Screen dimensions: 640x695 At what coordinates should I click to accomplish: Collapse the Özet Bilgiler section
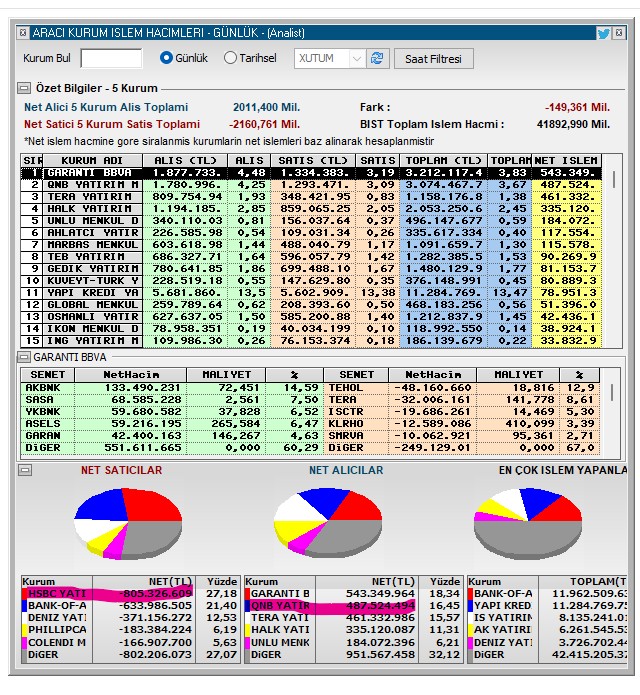coord(23,88)
